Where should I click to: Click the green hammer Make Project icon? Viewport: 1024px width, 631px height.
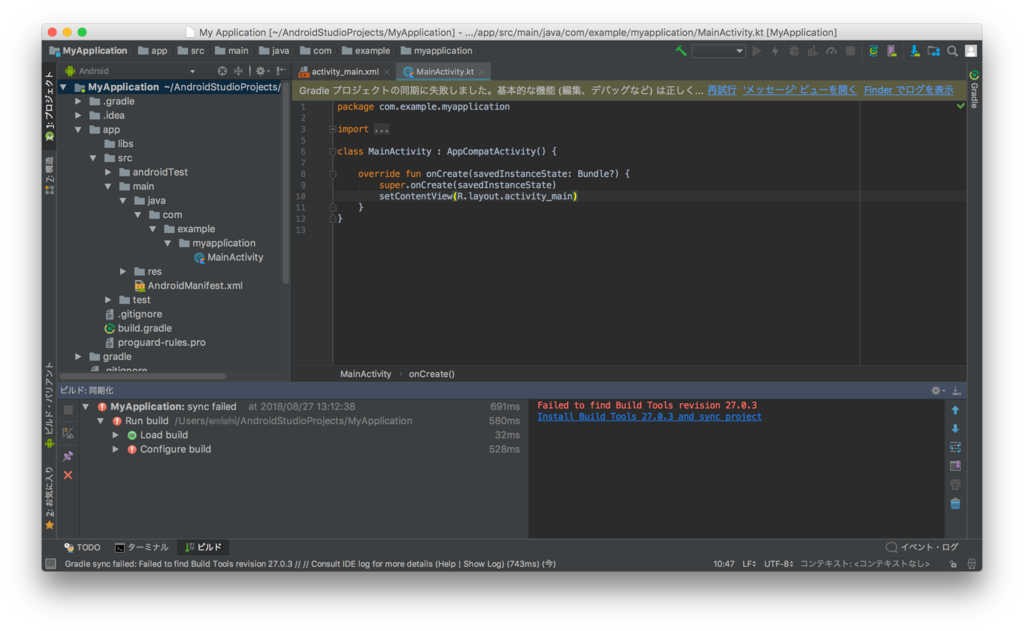pos(681,51)
